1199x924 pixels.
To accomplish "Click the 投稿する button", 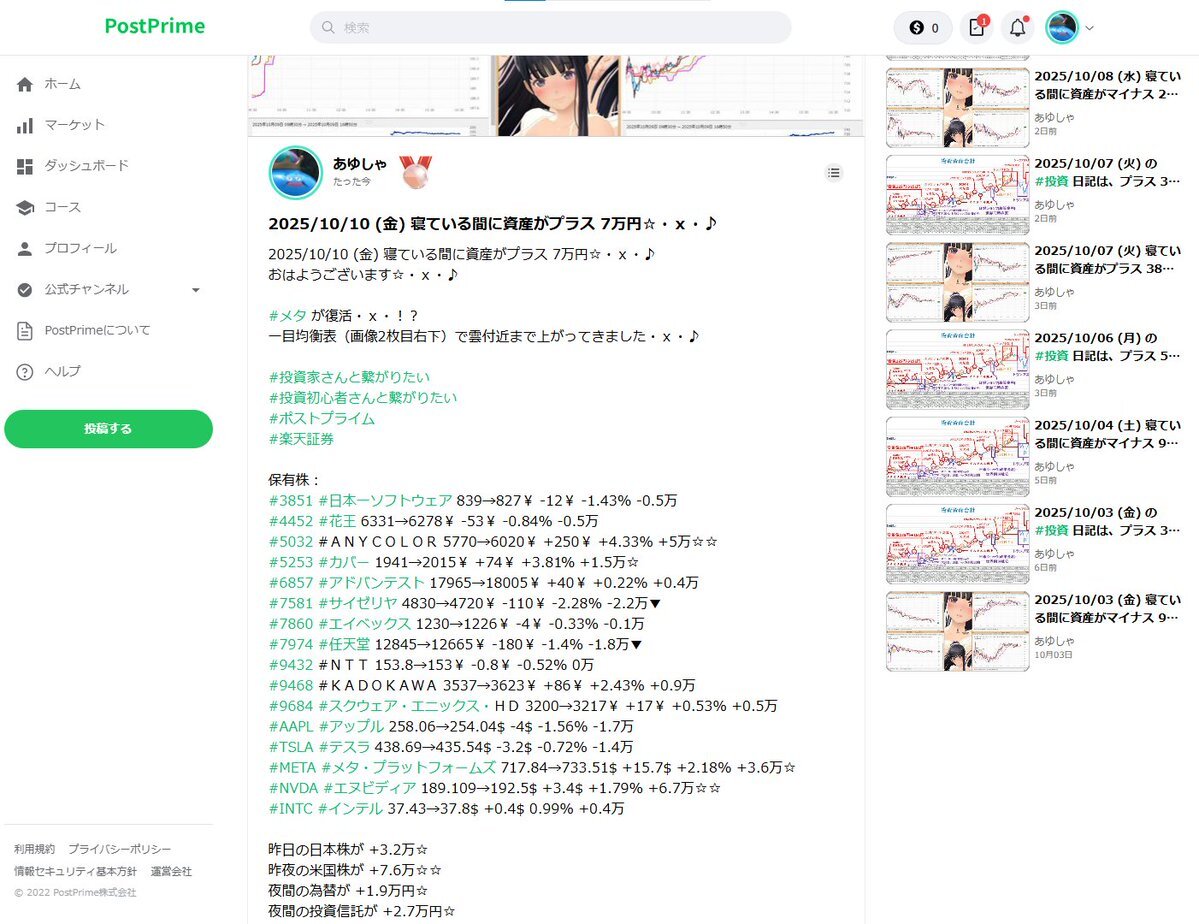I will coord(109,429).
